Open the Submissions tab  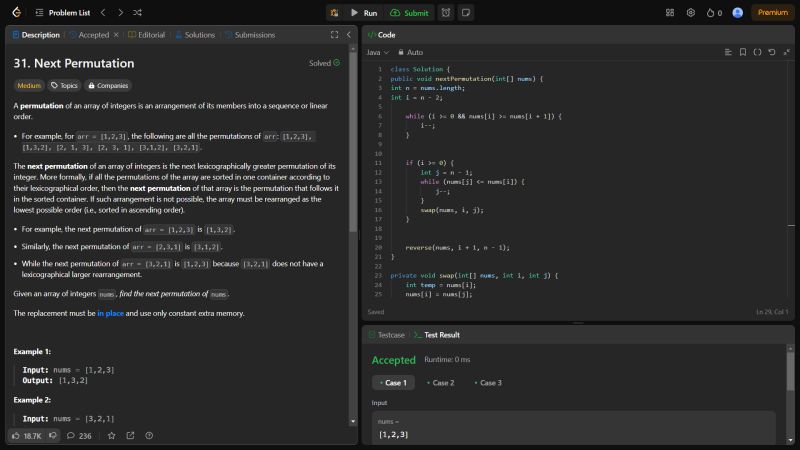pyautogui.click(x=250, y=35)
